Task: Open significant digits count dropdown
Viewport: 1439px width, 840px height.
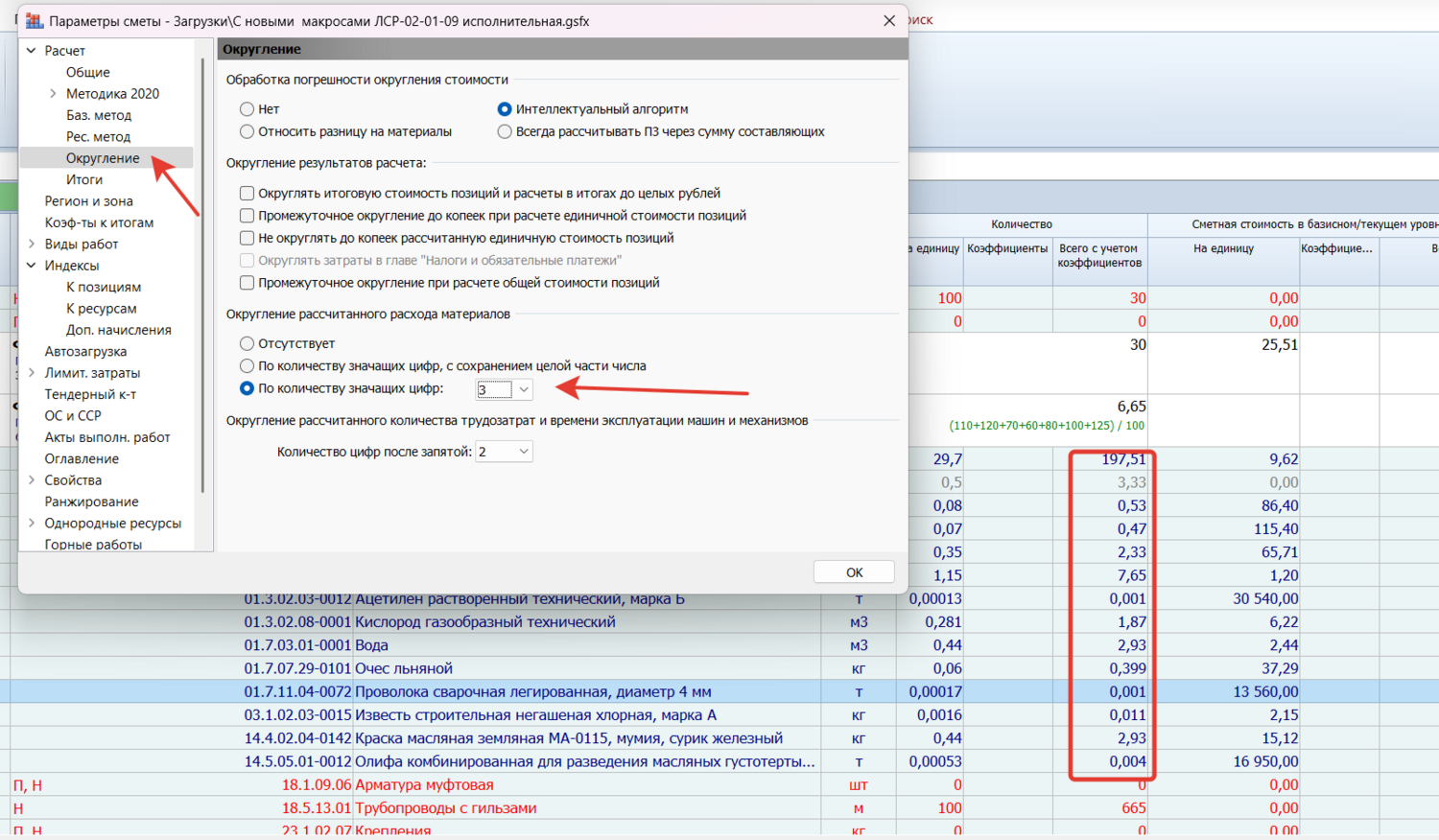Action: coord(524,389)
